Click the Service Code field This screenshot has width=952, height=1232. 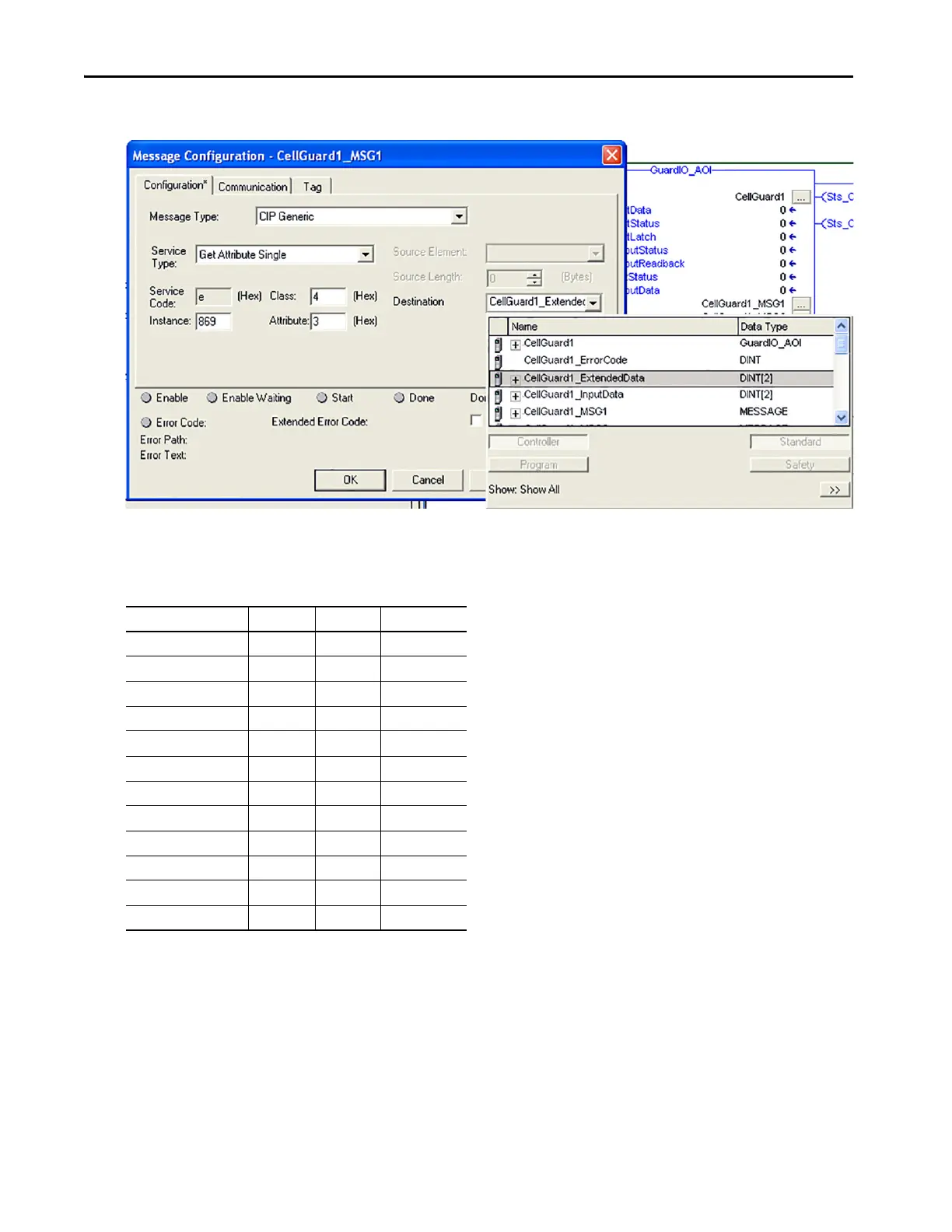214,296
